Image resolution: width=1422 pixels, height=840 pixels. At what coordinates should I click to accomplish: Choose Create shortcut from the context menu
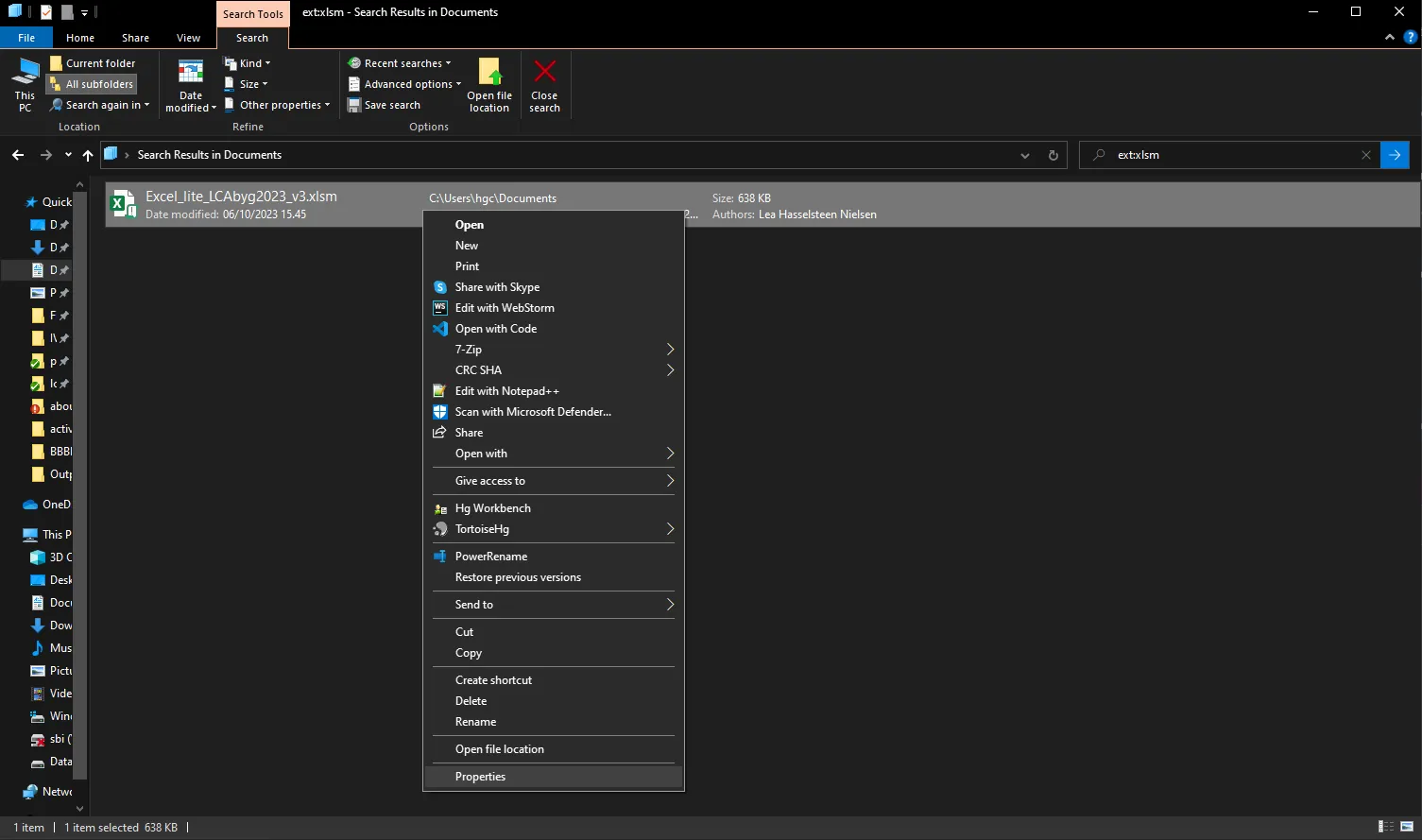554,680
